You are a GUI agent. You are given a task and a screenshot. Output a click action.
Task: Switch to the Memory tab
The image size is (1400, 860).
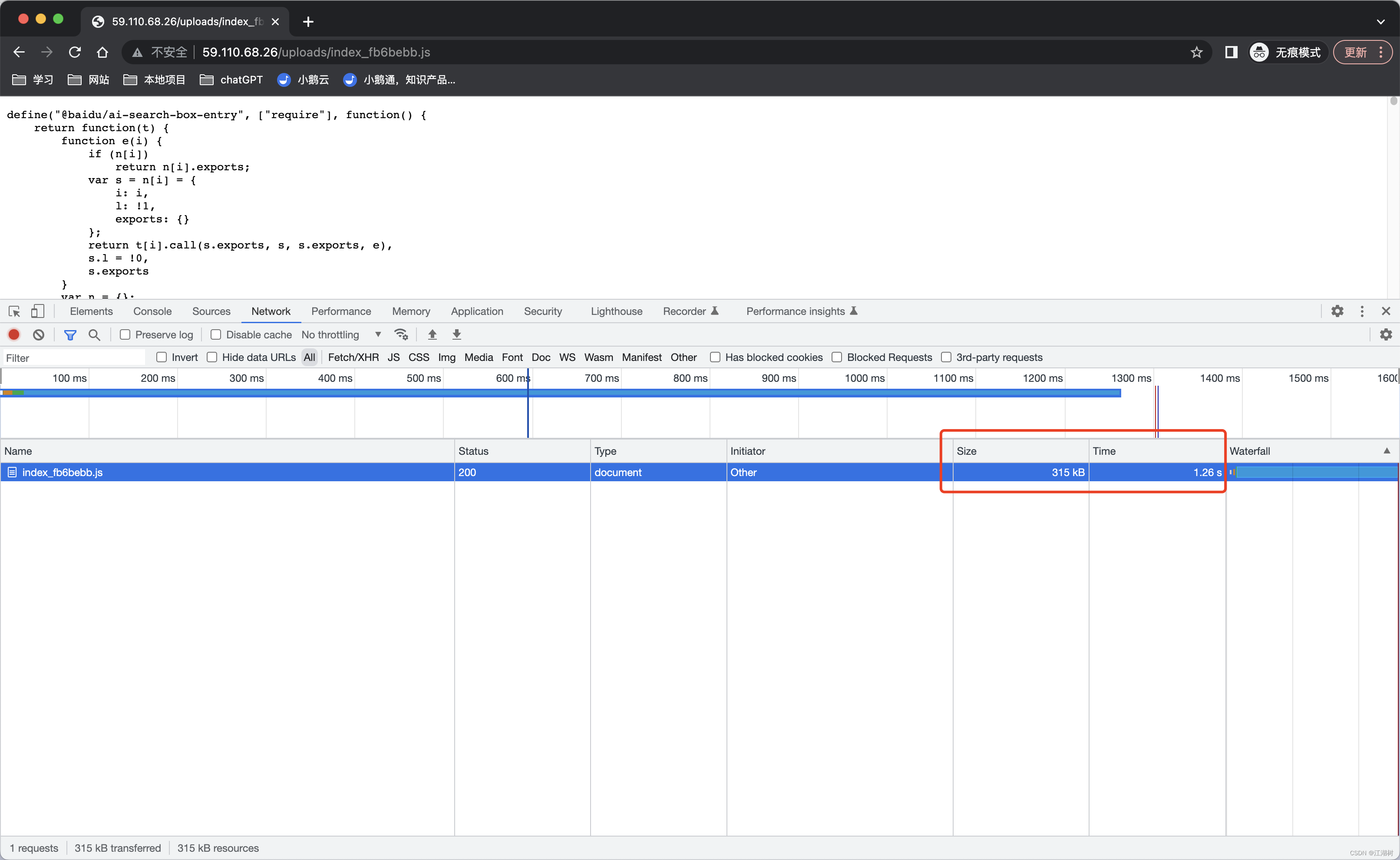(411, 311)
